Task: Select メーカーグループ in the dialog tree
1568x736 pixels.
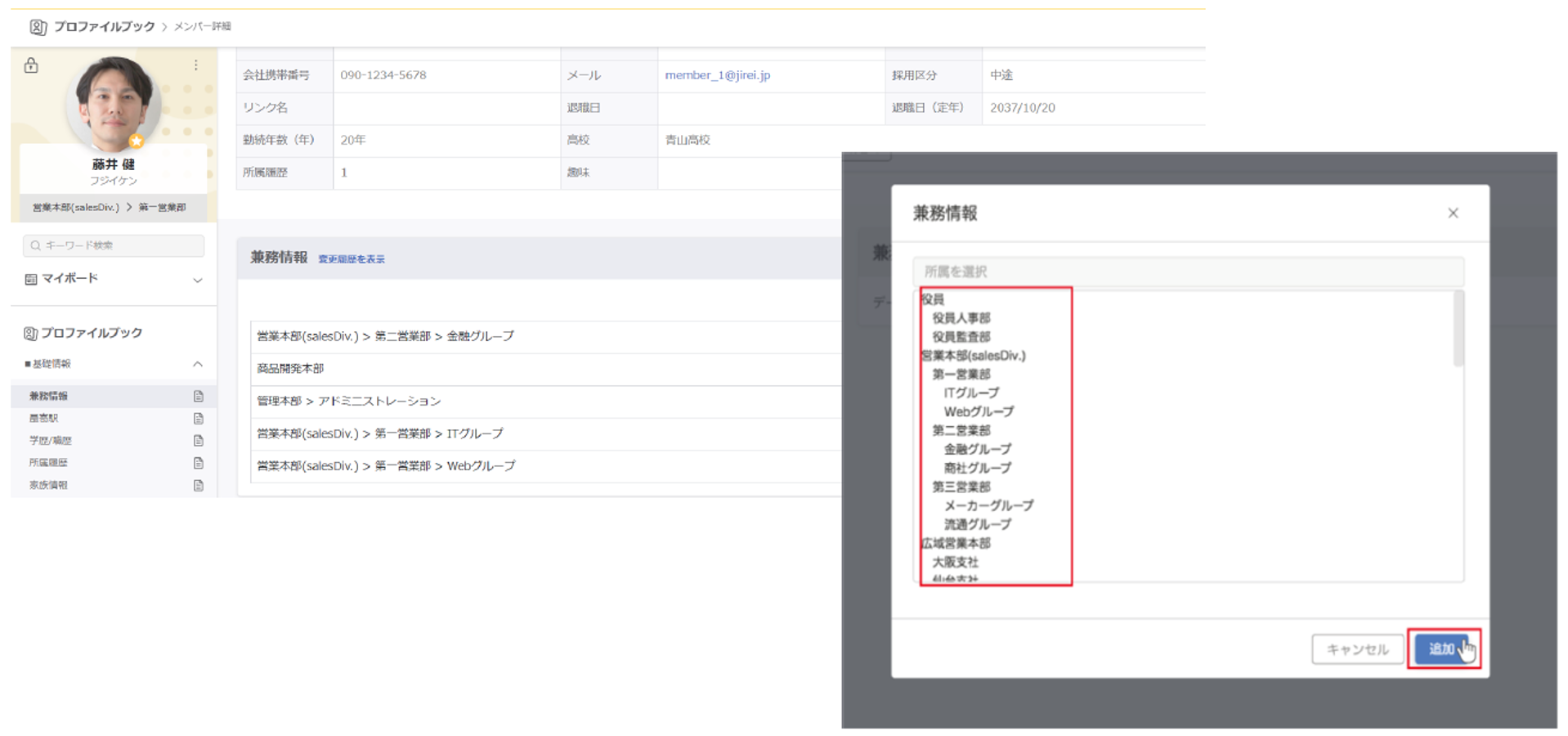Action: pyautogui.click(x=988, y=506)
